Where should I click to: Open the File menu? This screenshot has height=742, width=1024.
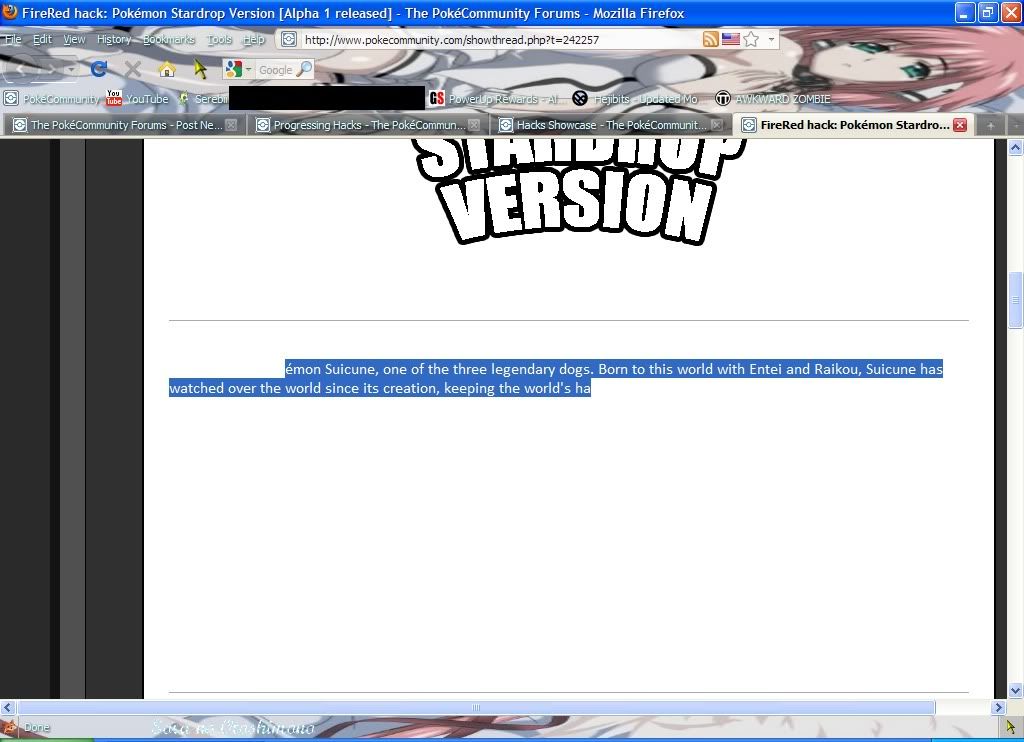tap(13, 39)
